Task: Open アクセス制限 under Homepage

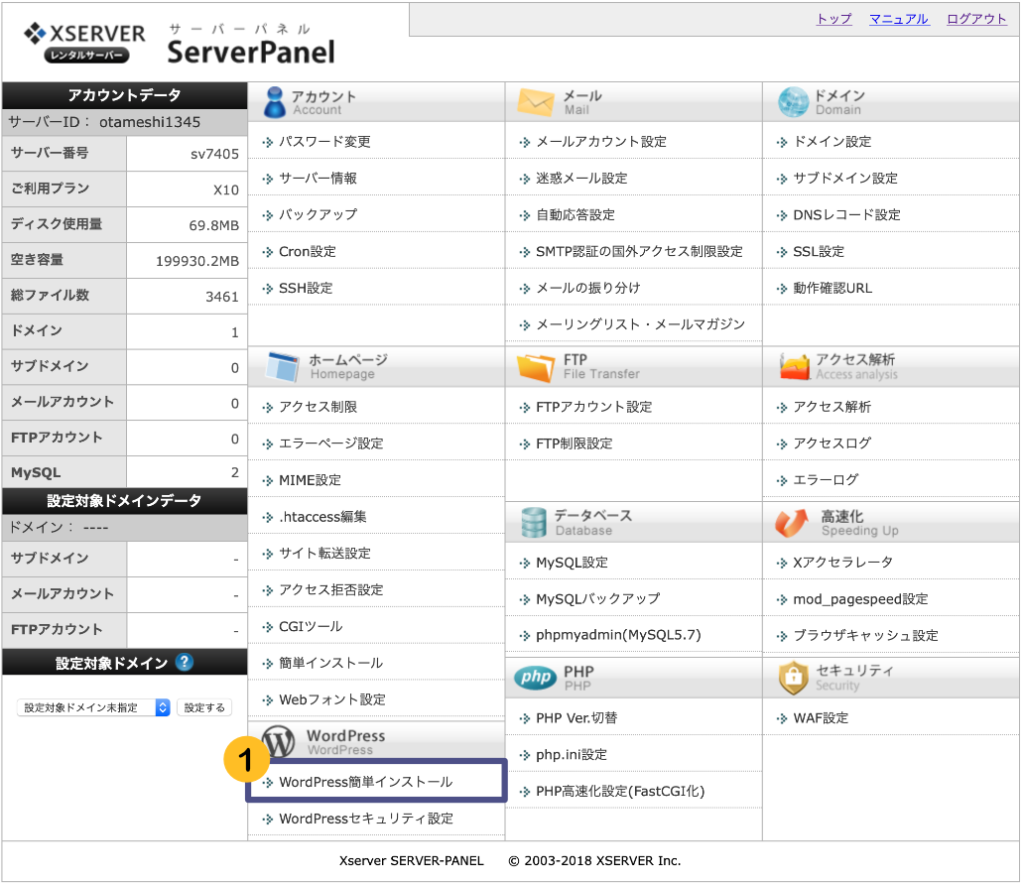Action: click(x=318, y=407)
